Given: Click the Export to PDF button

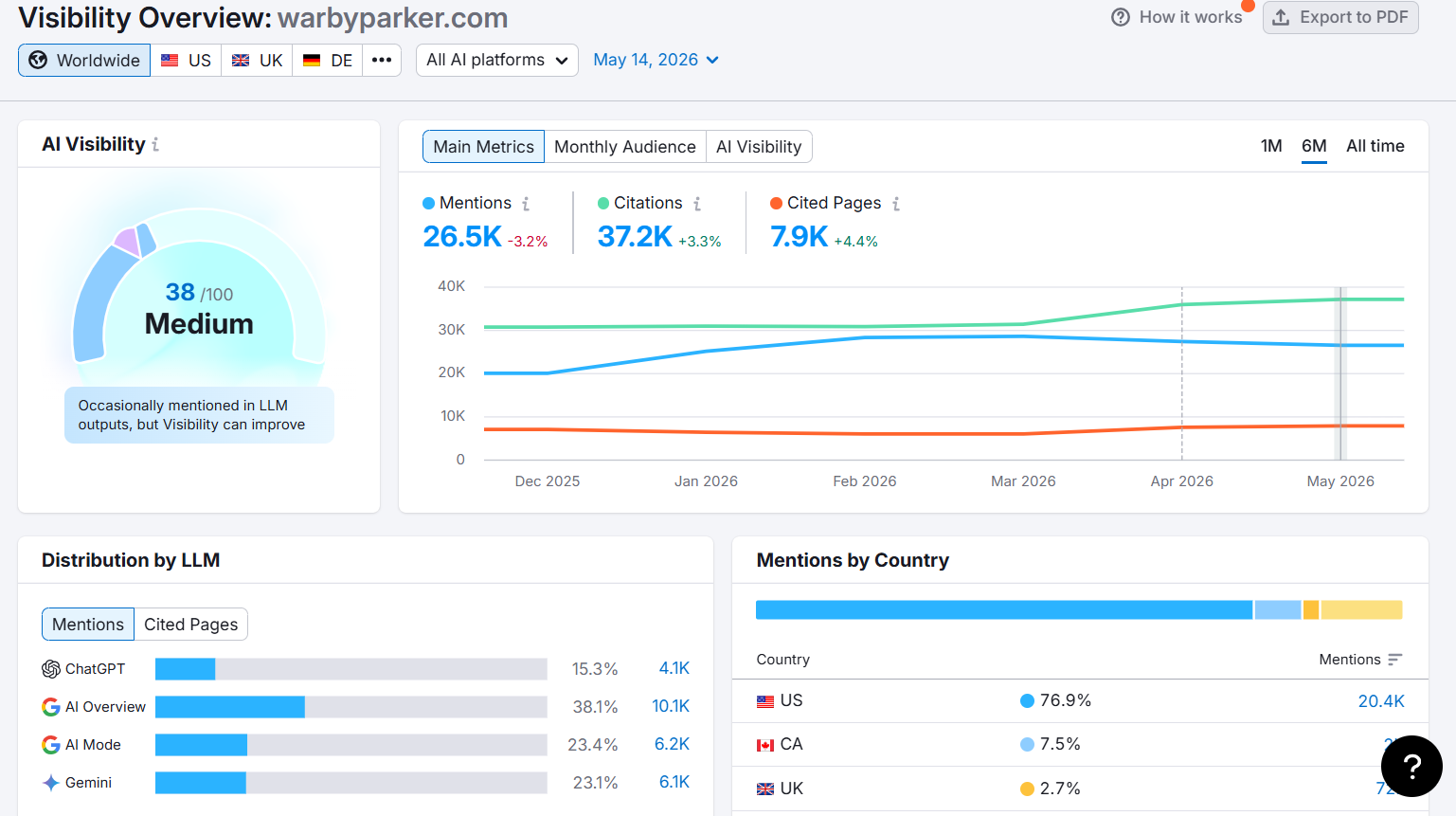Looking at the screenshot, I should tap(1340, 17).
